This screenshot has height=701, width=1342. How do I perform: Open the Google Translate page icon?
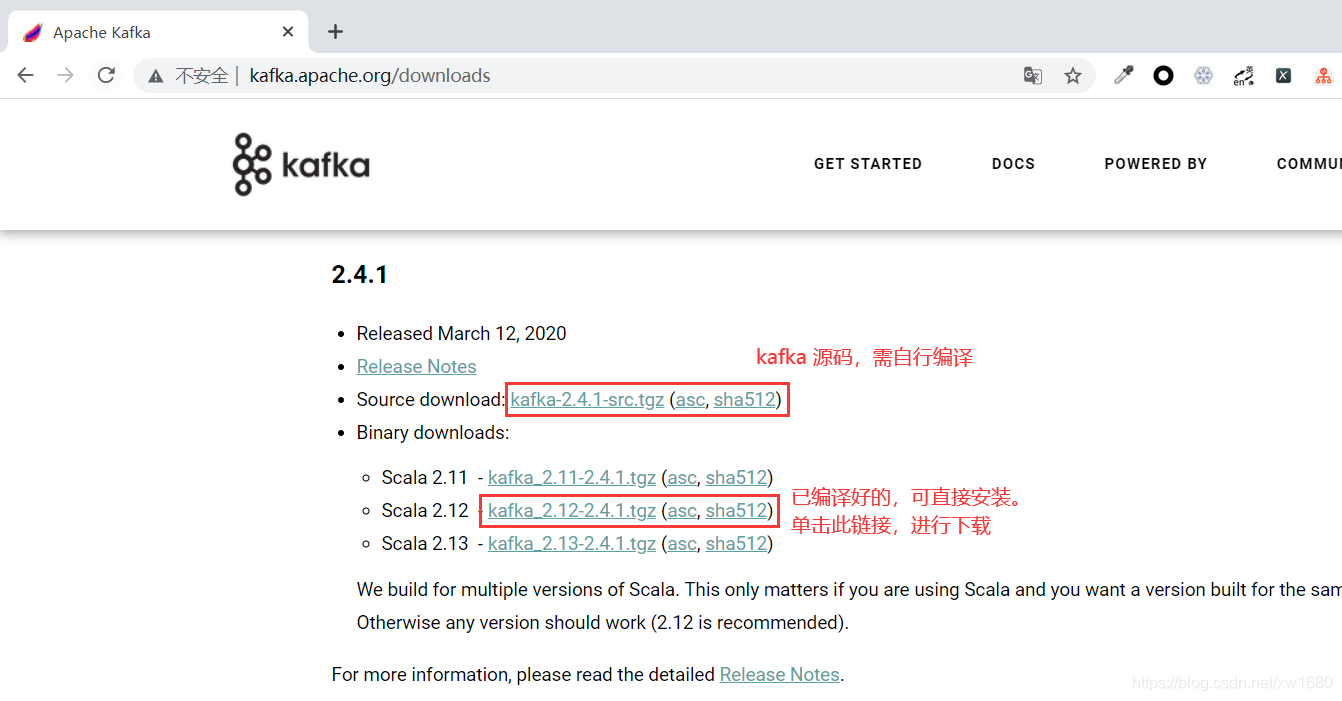tap(1033, 75)
